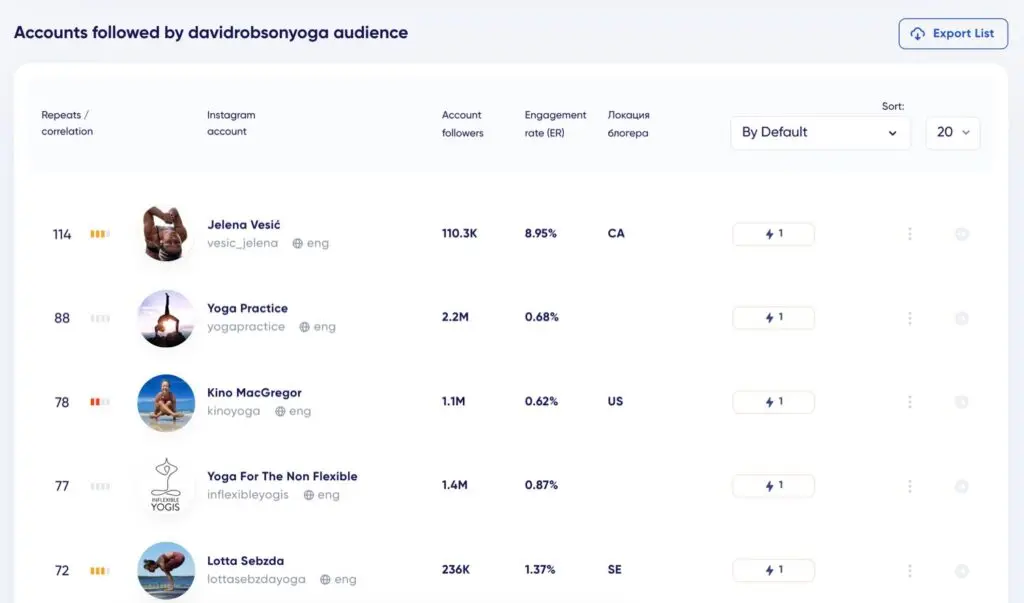Click the lightning button for Yoga For The Non Flexible
This screenshot has width=1024, height=603.
click(x=773, y=486)
